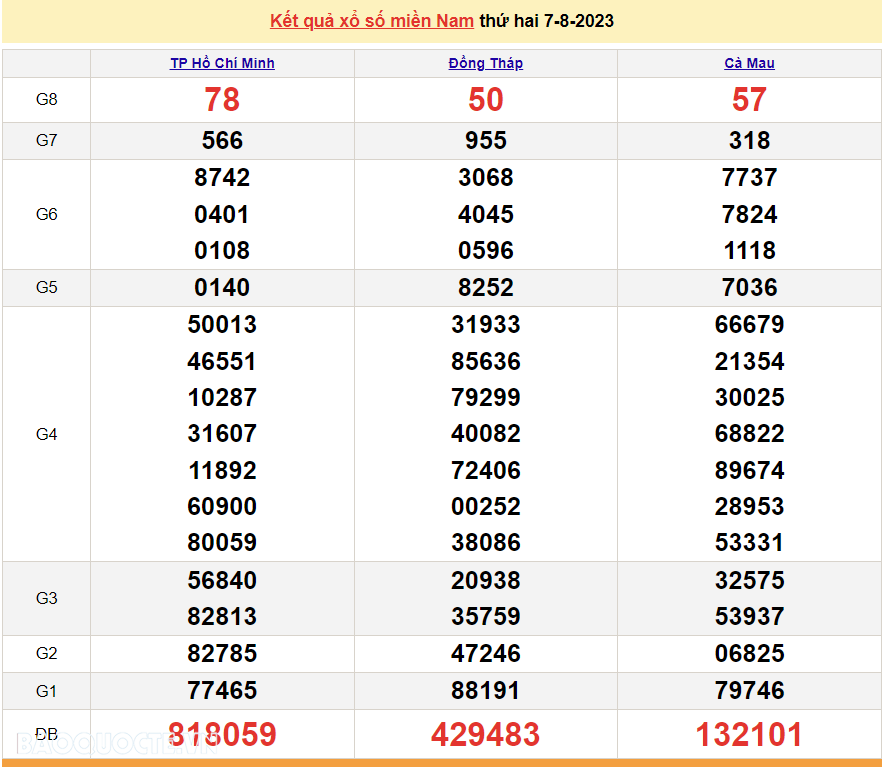Open the Cà Mau province link

[749, 63]
